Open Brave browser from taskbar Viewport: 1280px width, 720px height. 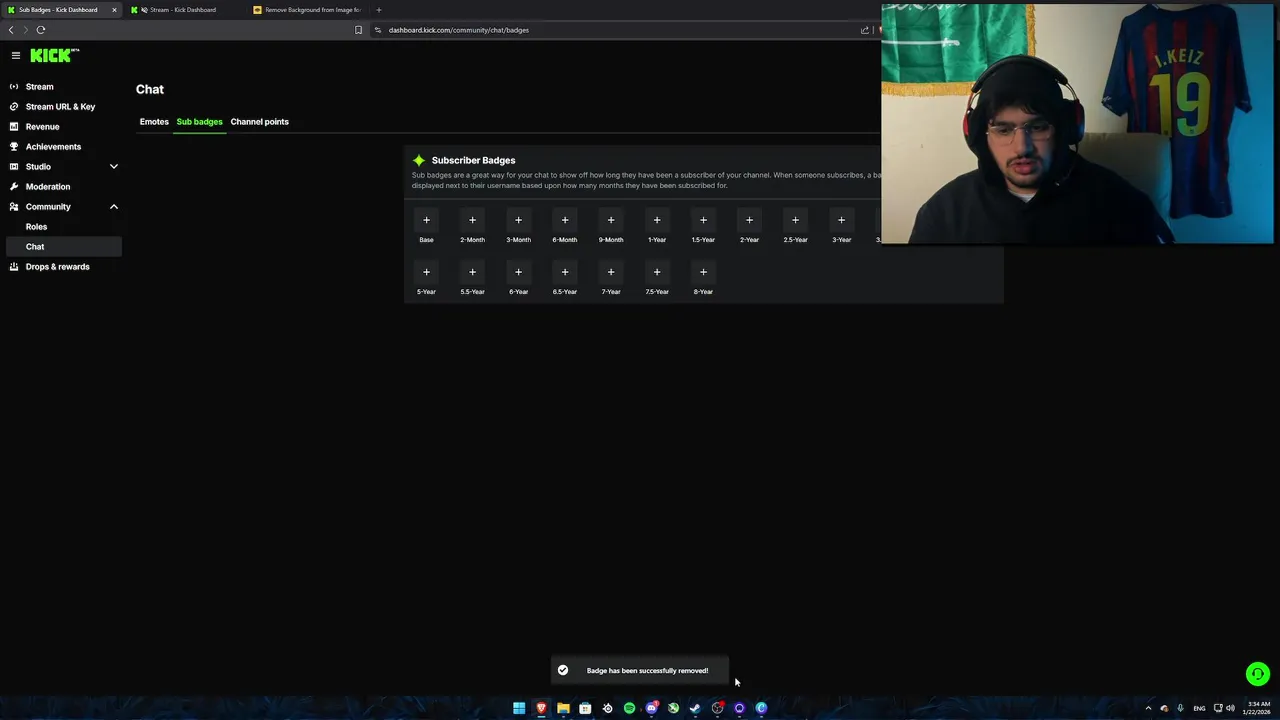541,708
